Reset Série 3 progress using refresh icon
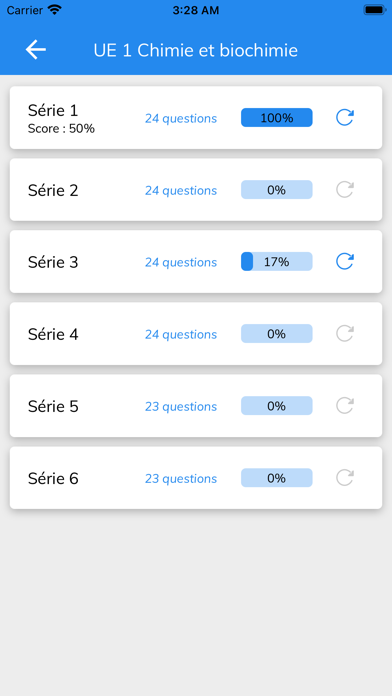 (344, 261)
